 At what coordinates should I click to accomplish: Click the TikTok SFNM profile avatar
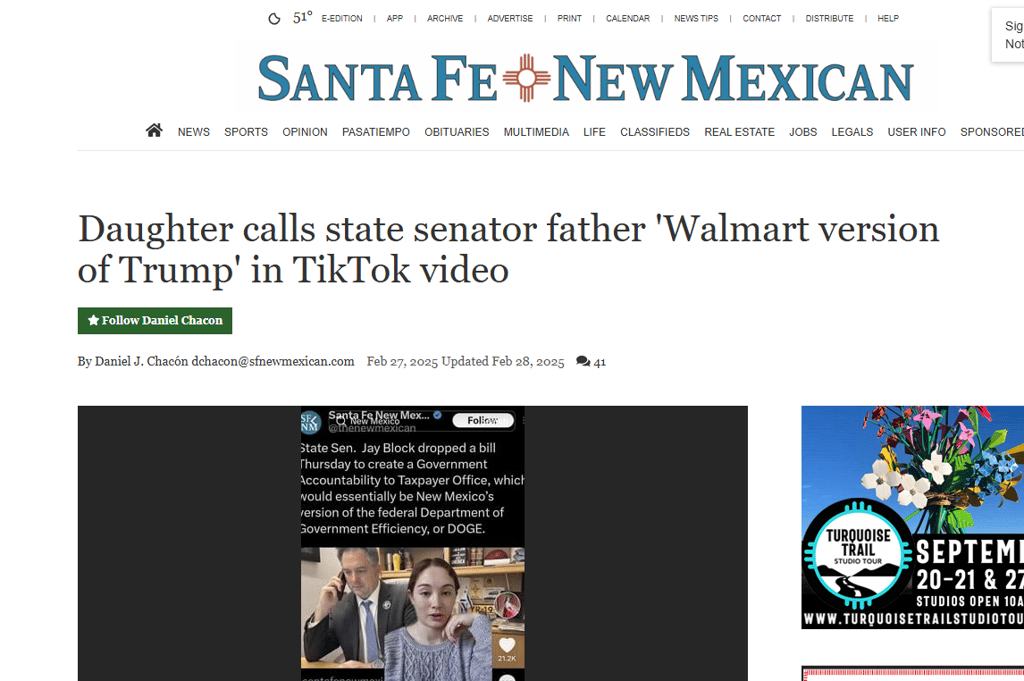click(x=310, y=422)
